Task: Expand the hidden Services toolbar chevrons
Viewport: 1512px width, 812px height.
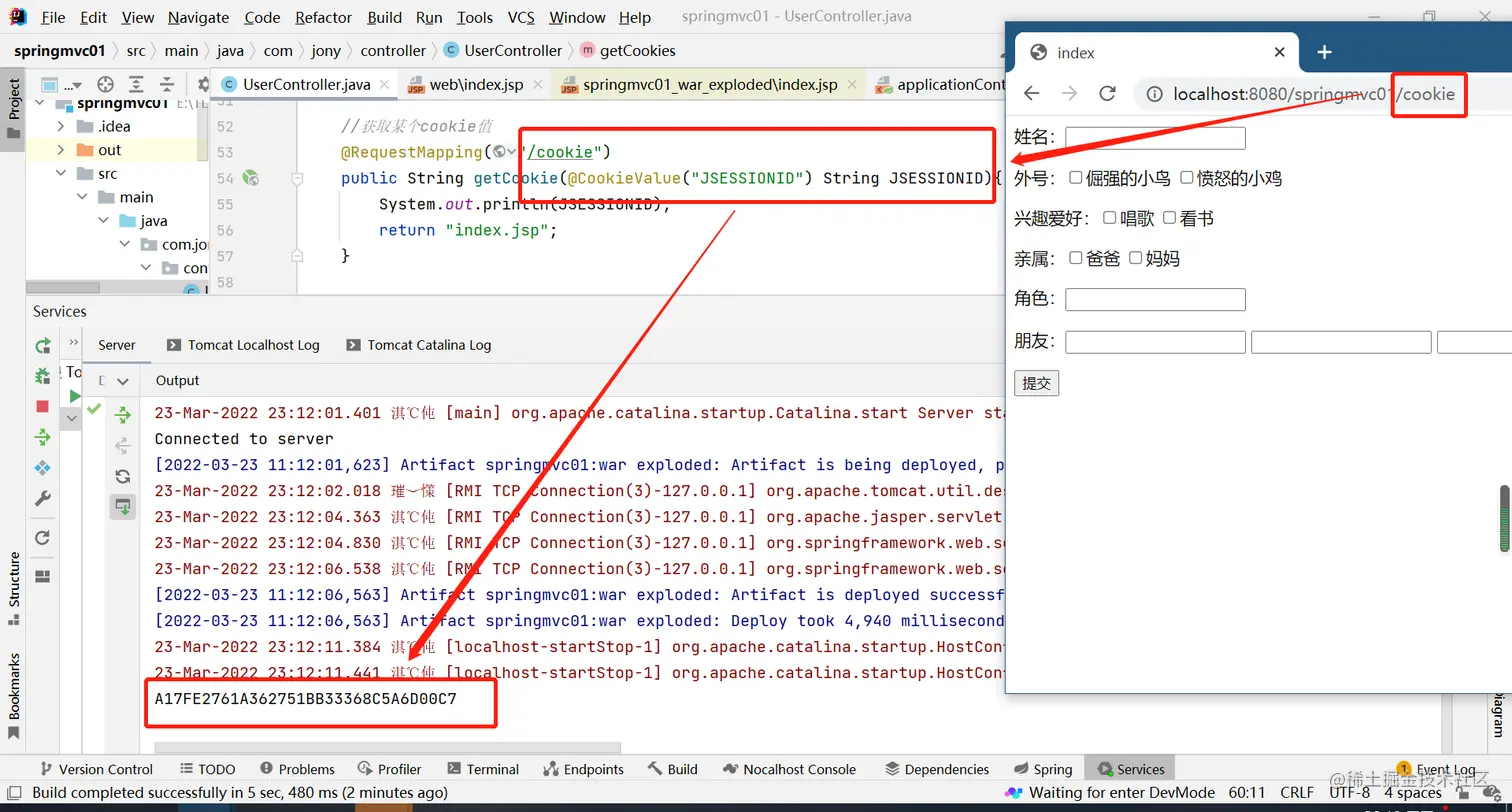Action: coord(73,342)
